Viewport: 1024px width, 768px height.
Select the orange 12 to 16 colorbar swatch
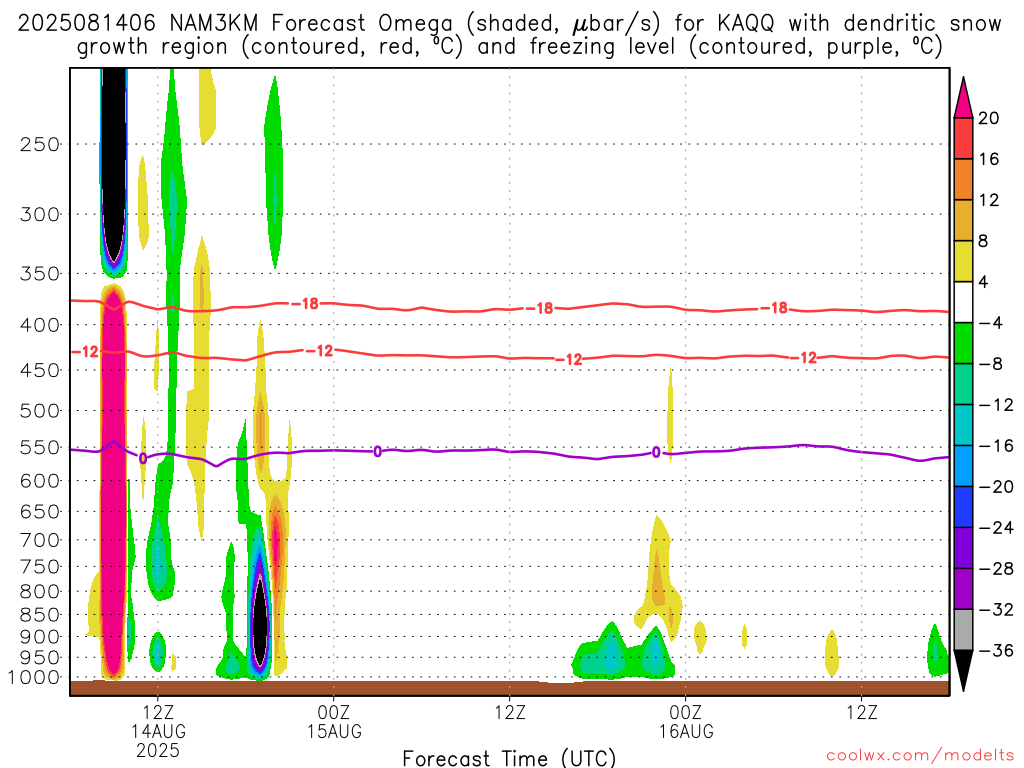[x=963, y=179]
